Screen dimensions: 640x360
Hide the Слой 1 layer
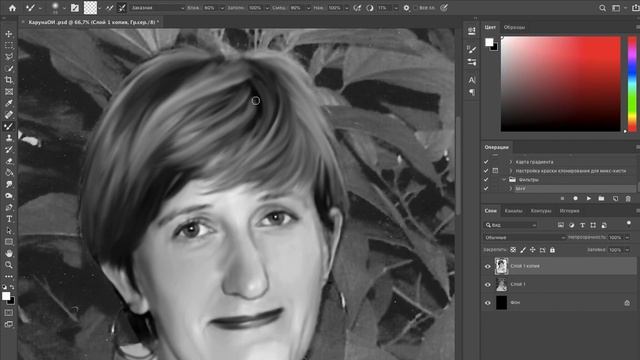pyautogui.click(x=488, y=284)
